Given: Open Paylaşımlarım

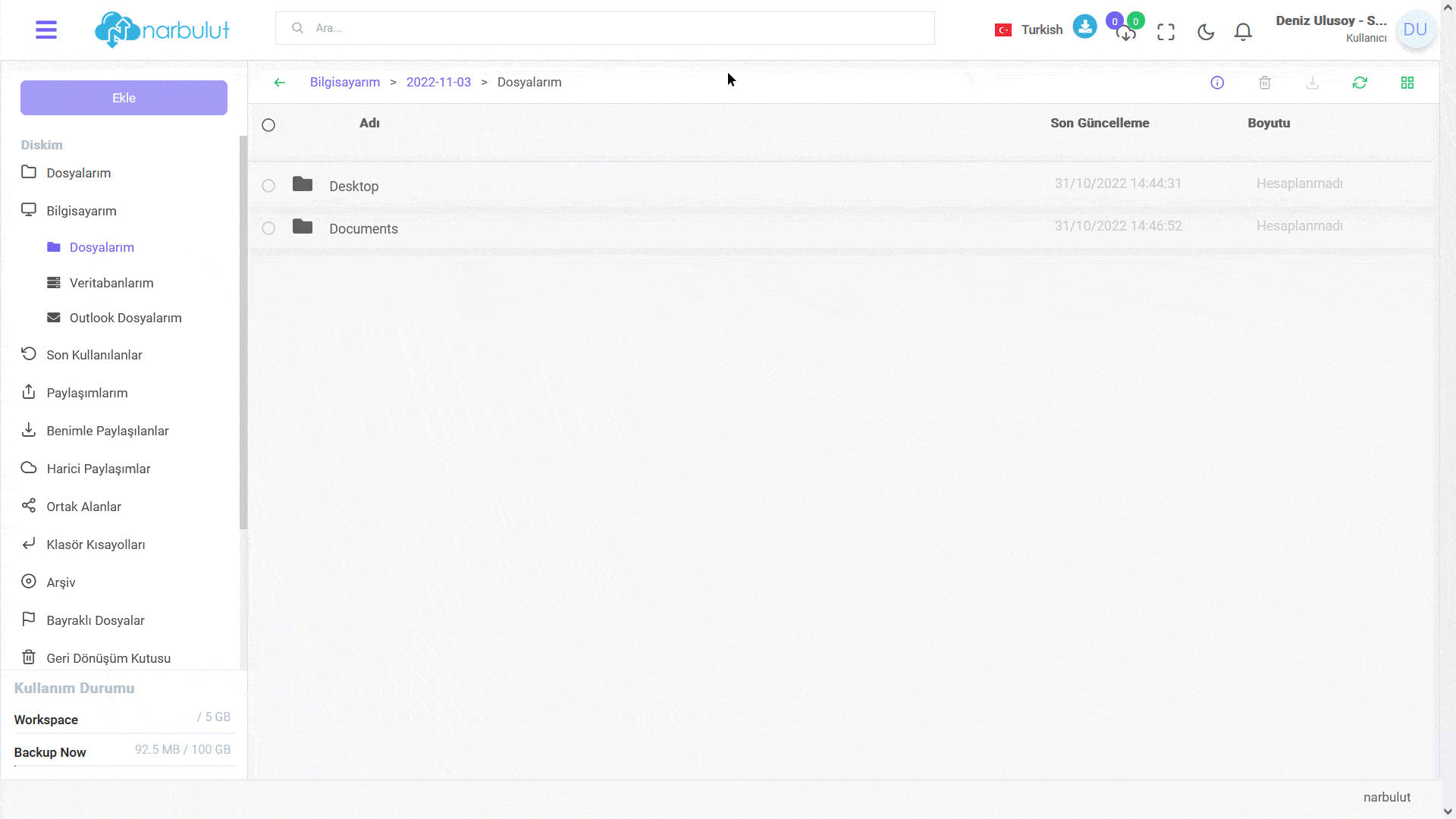Looking at the screenshot, I should pos(87,393).
